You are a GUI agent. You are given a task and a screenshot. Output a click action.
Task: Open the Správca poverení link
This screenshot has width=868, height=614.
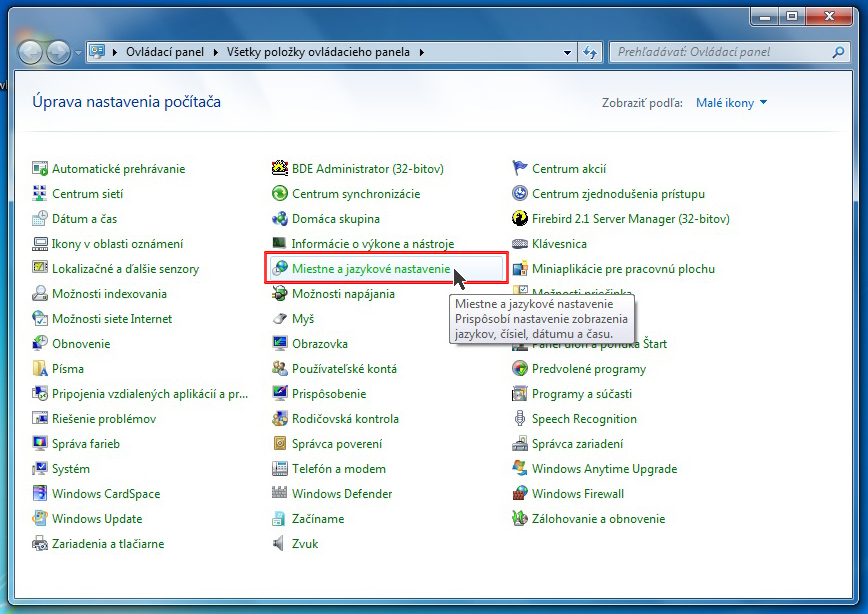(337, 443)
